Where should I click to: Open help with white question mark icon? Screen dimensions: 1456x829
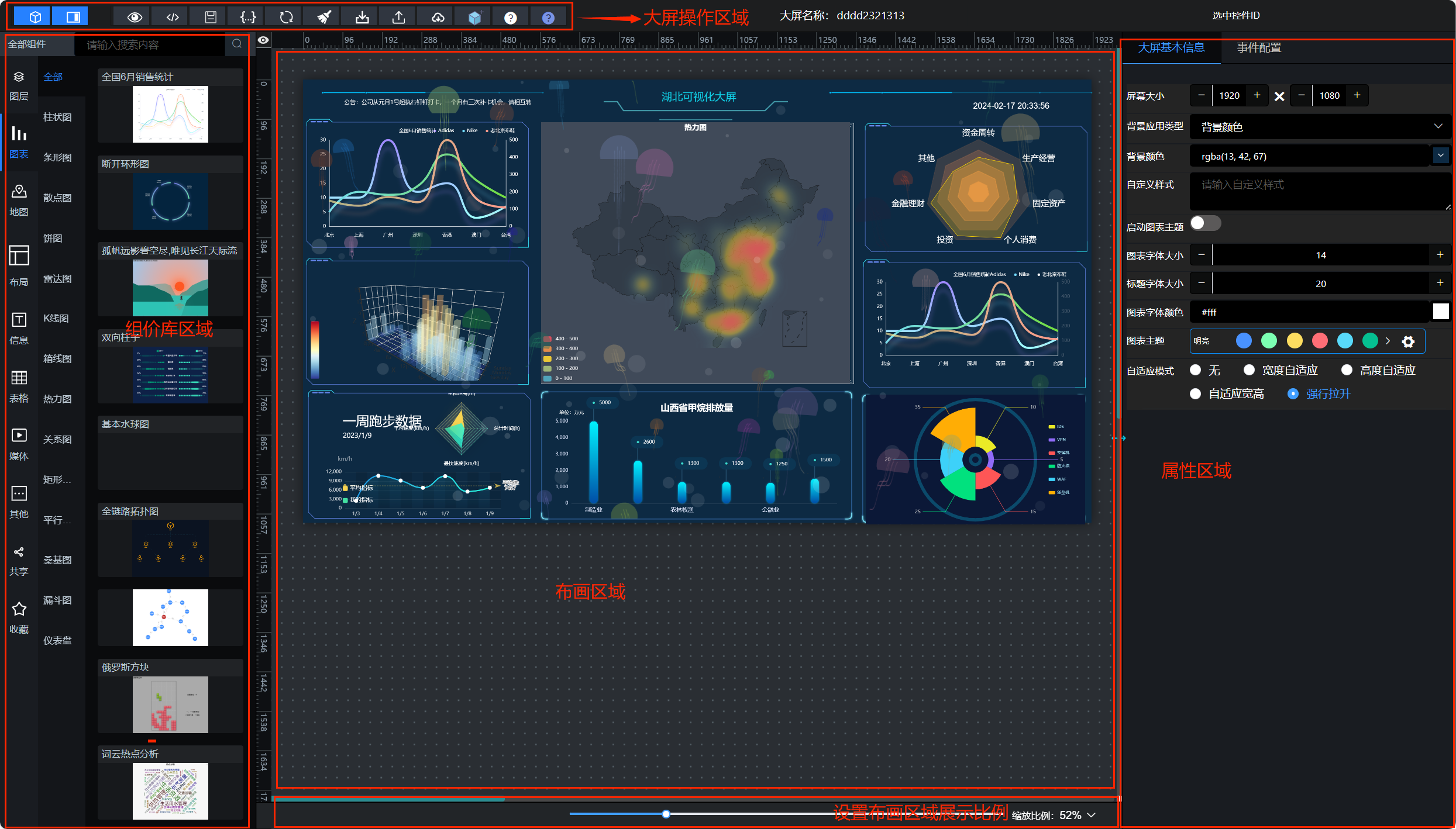[511, 18]
